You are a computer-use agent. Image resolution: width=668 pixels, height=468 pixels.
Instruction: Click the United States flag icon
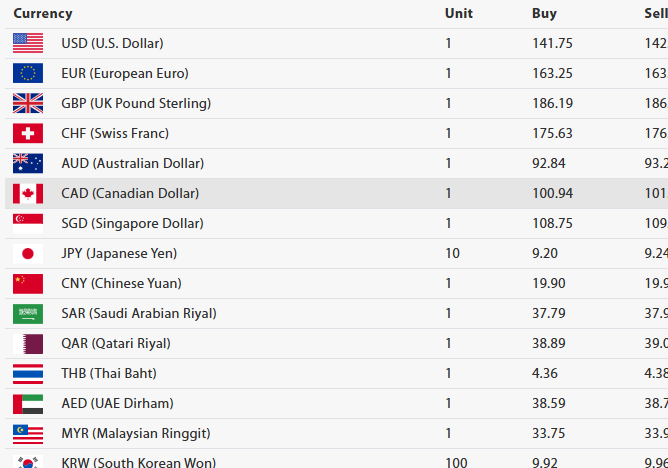28,43
